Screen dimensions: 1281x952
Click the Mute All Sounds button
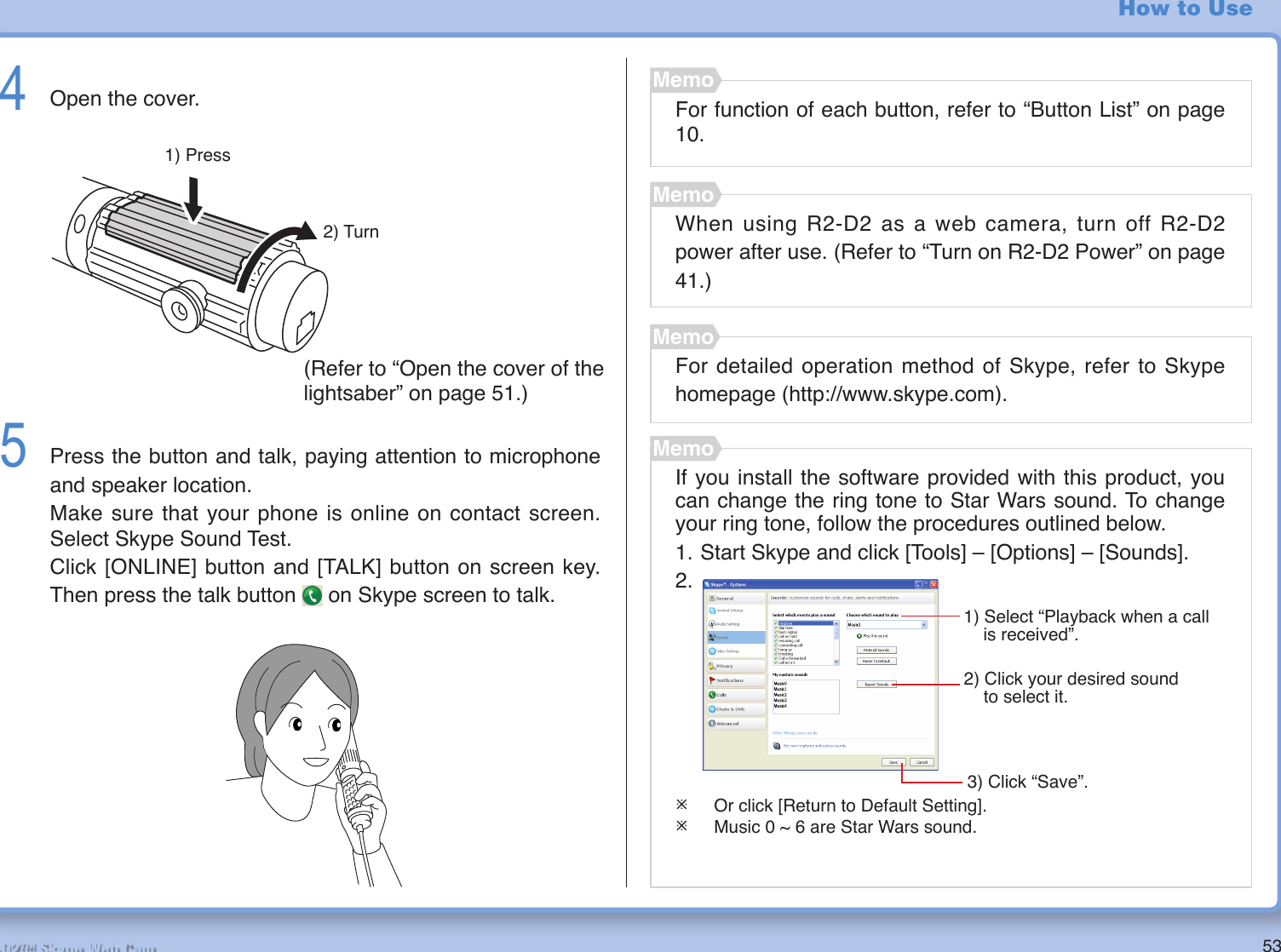click(876, 650)
